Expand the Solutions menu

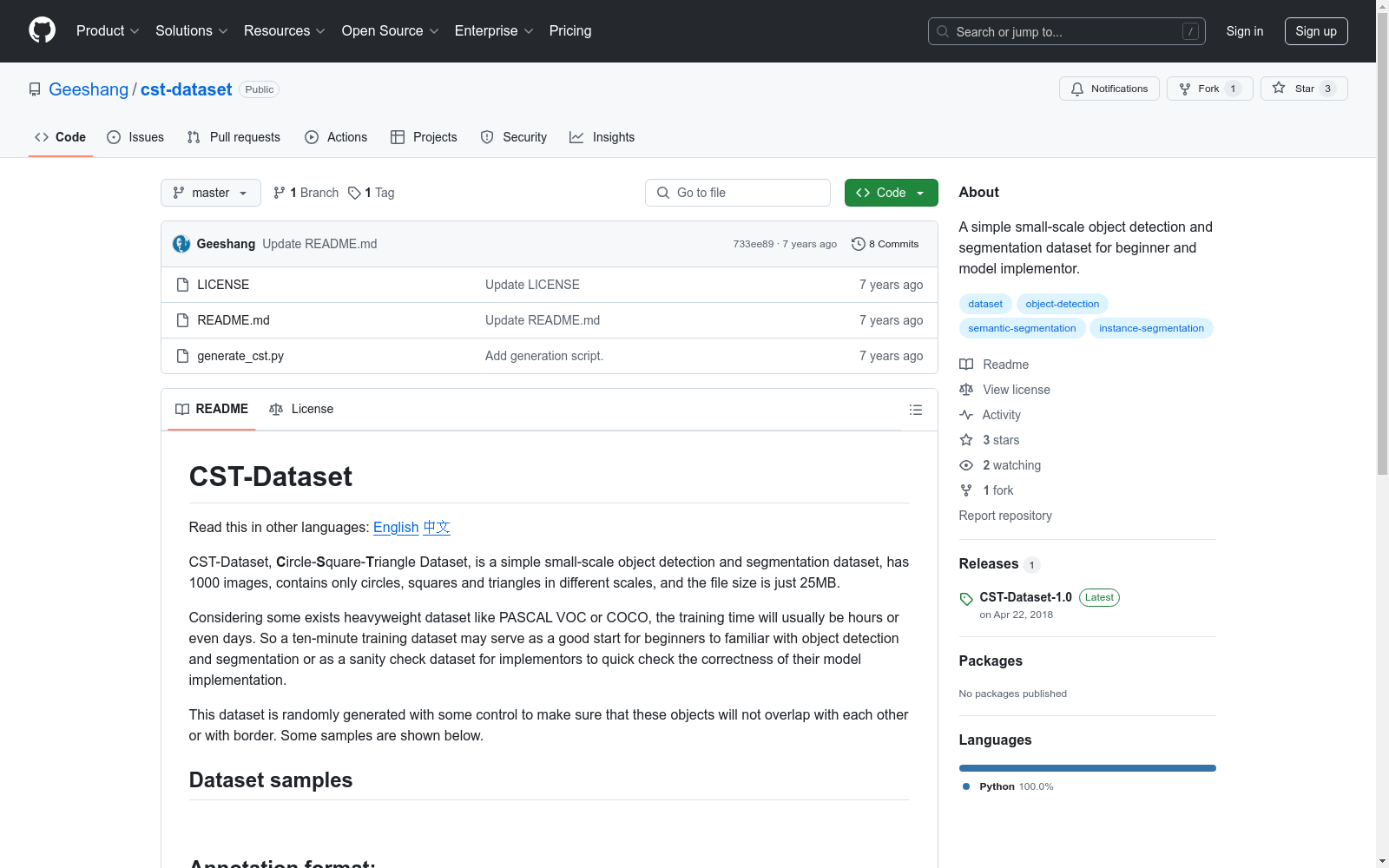[192, 30]
